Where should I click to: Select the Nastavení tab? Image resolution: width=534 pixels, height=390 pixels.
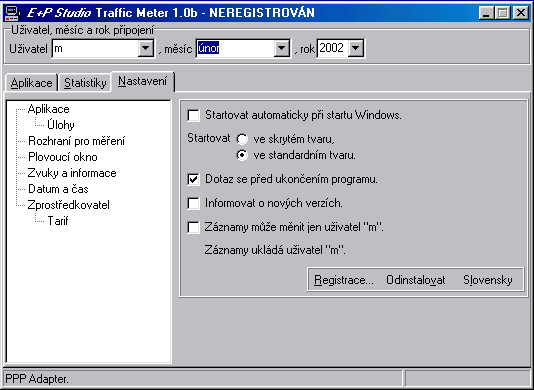[x=143, y=81]
